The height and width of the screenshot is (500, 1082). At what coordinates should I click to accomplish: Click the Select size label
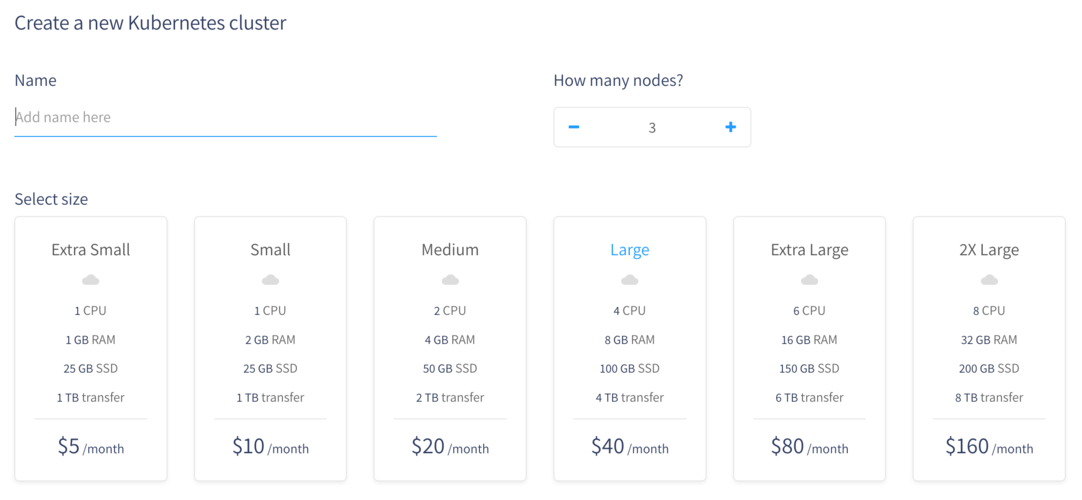tap(52, 200)
